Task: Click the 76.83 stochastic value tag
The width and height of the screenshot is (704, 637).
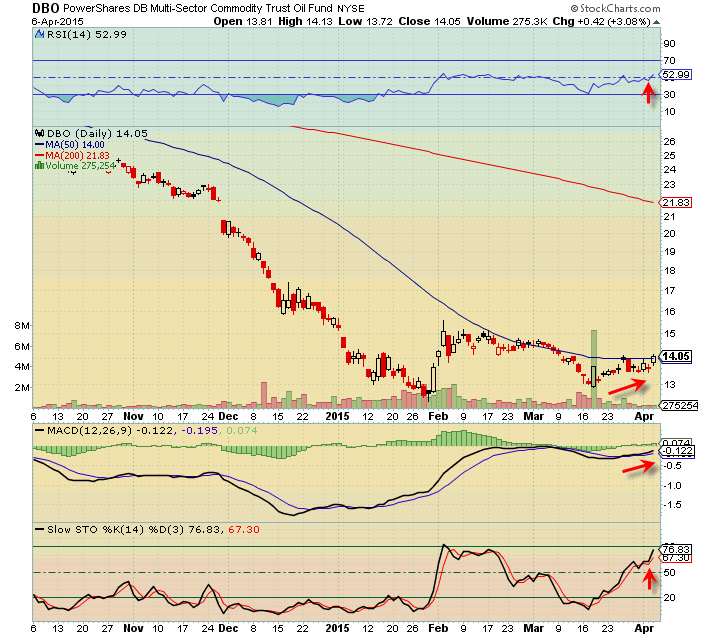Action: (x=675, y=549)
